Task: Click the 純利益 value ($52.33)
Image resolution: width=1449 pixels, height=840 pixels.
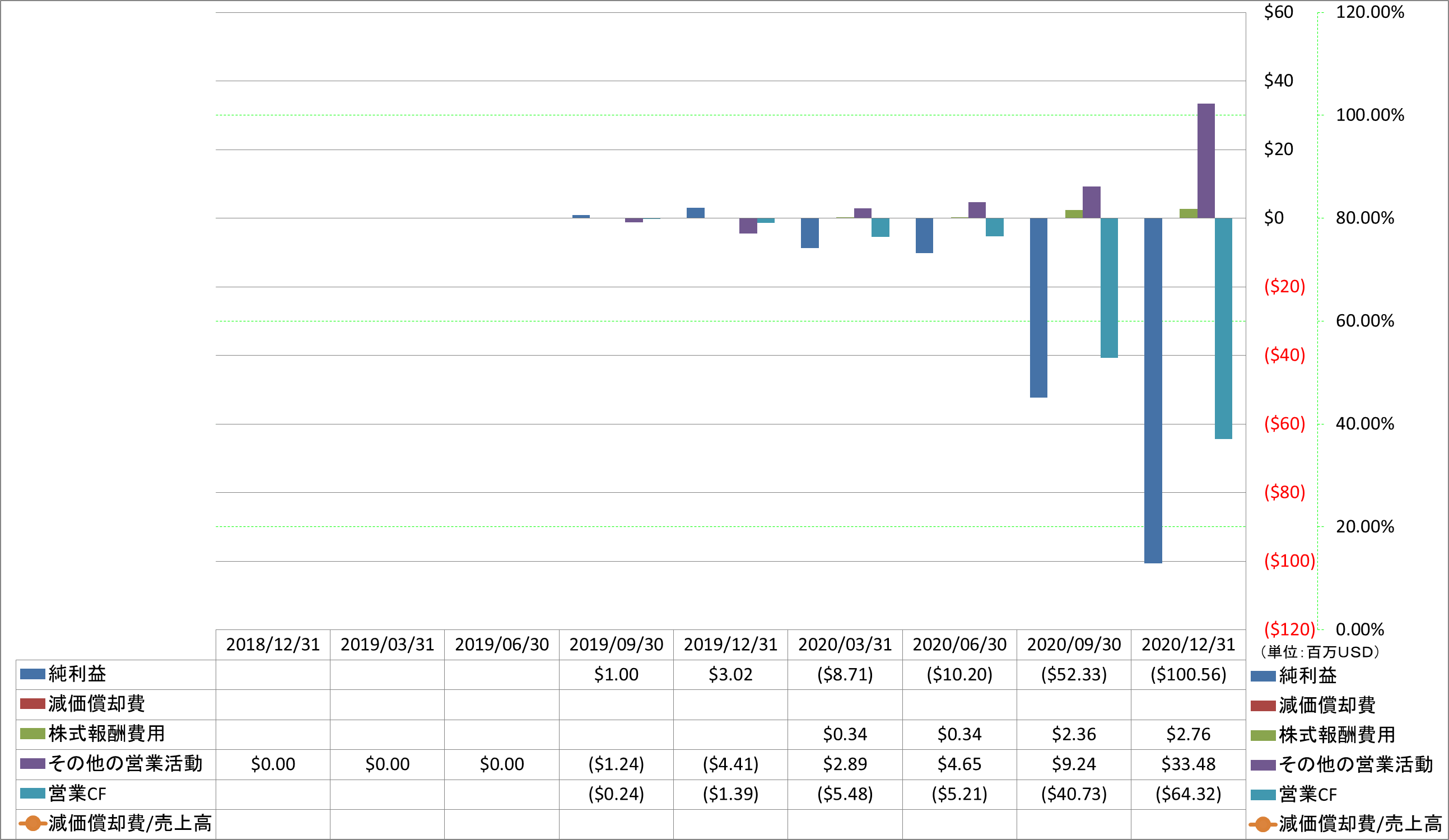Action: click(1074, 674)
